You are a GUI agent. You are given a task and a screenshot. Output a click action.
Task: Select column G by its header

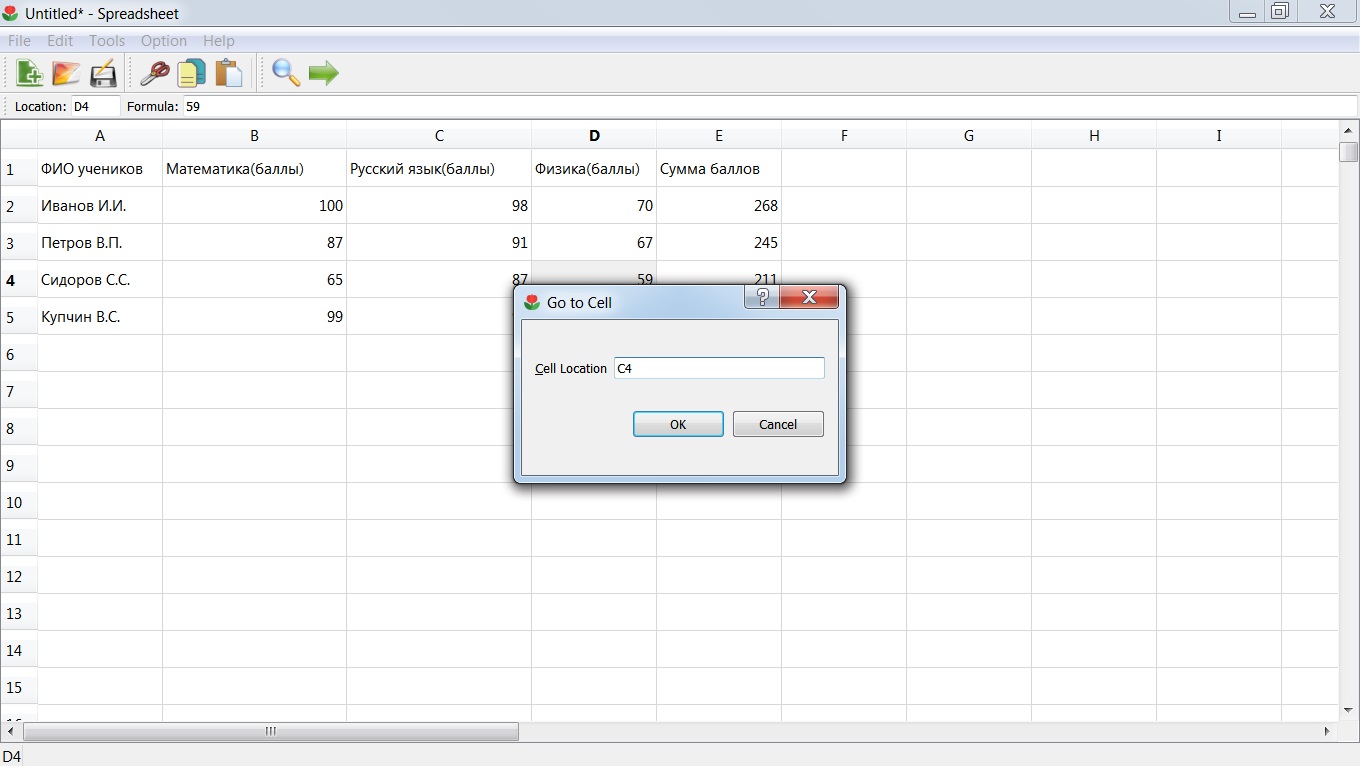tap(969, 136)
